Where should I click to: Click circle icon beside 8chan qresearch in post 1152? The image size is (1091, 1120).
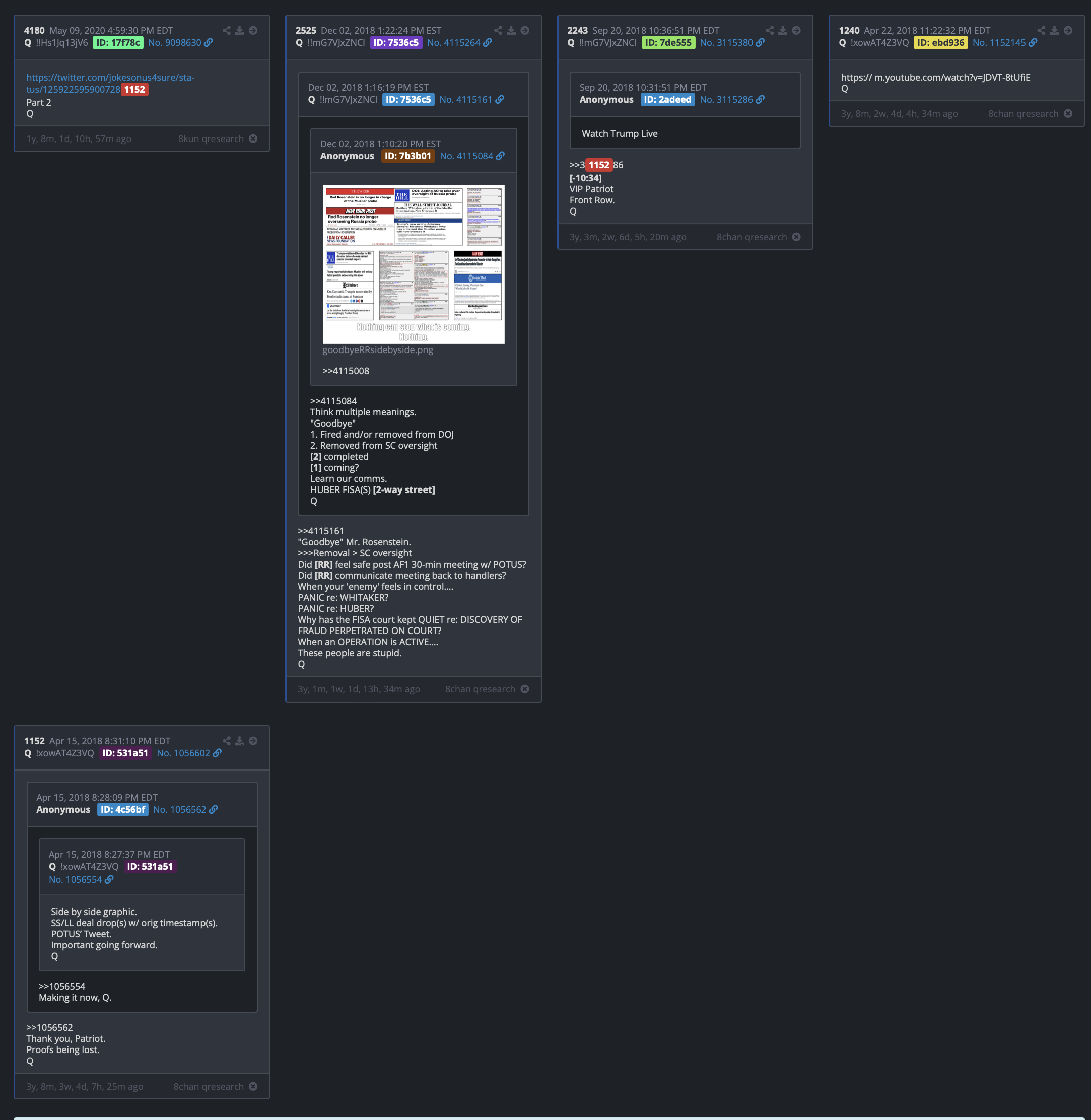pos(253,1087)
